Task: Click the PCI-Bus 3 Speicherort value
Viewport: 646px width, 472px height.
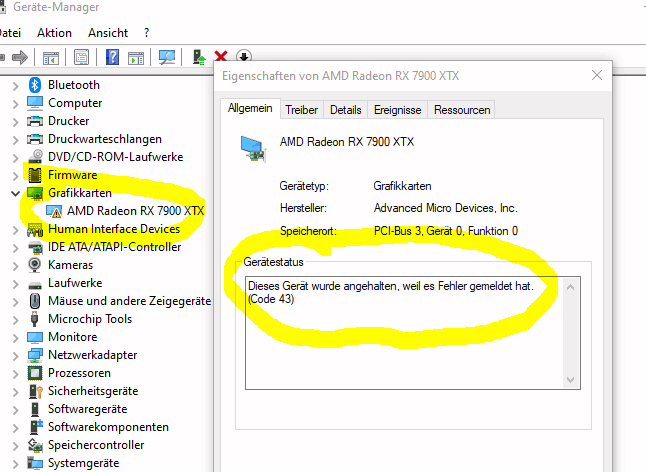Action: [446, 231]
